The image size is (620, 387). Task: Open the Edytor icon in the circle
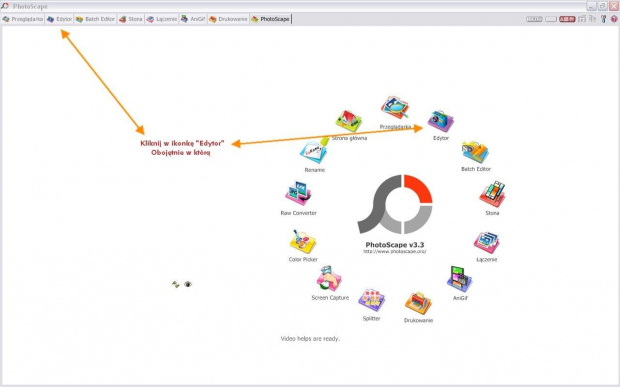[440, 121]
